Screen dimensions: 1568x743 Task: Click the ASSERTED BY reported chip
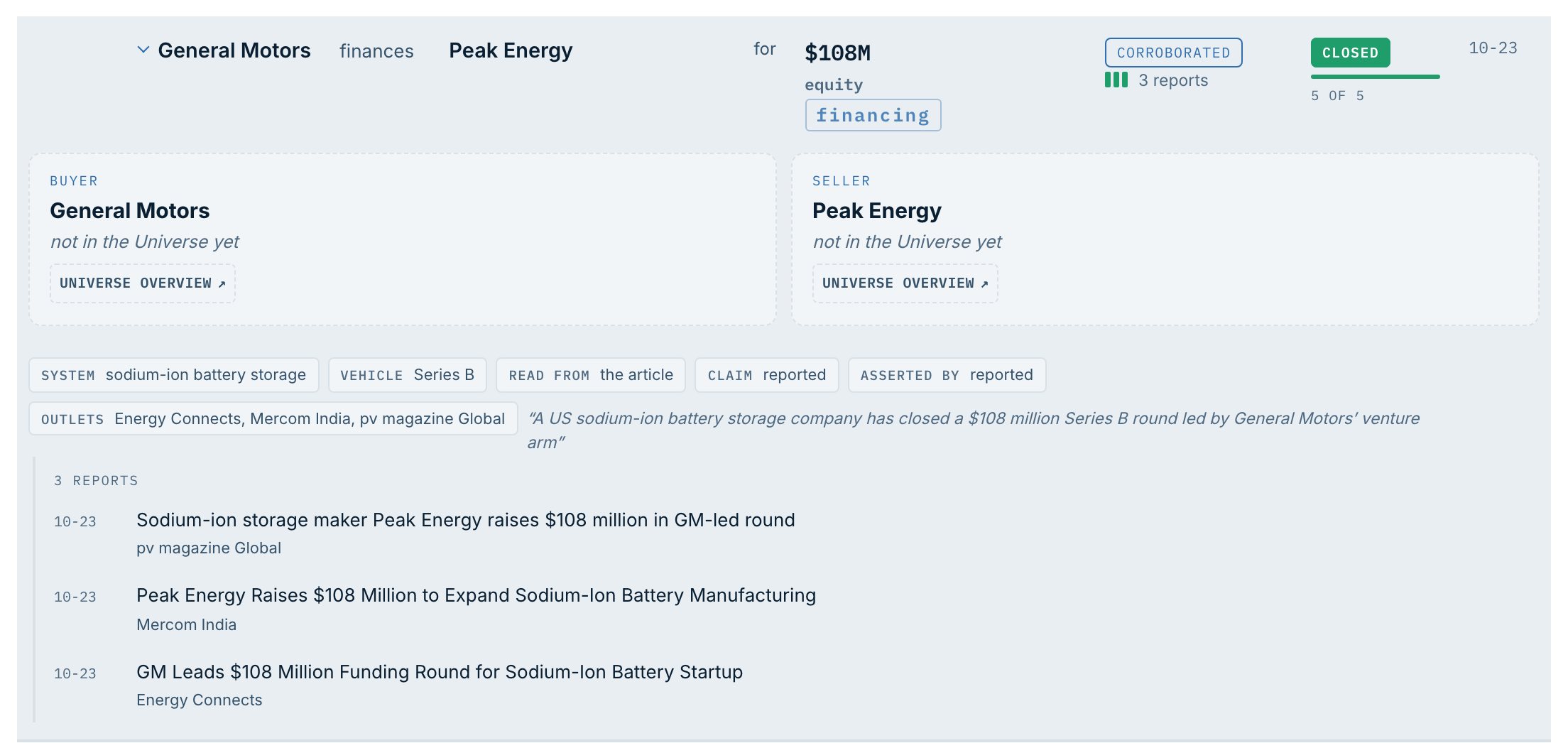[x=947, y=375]
